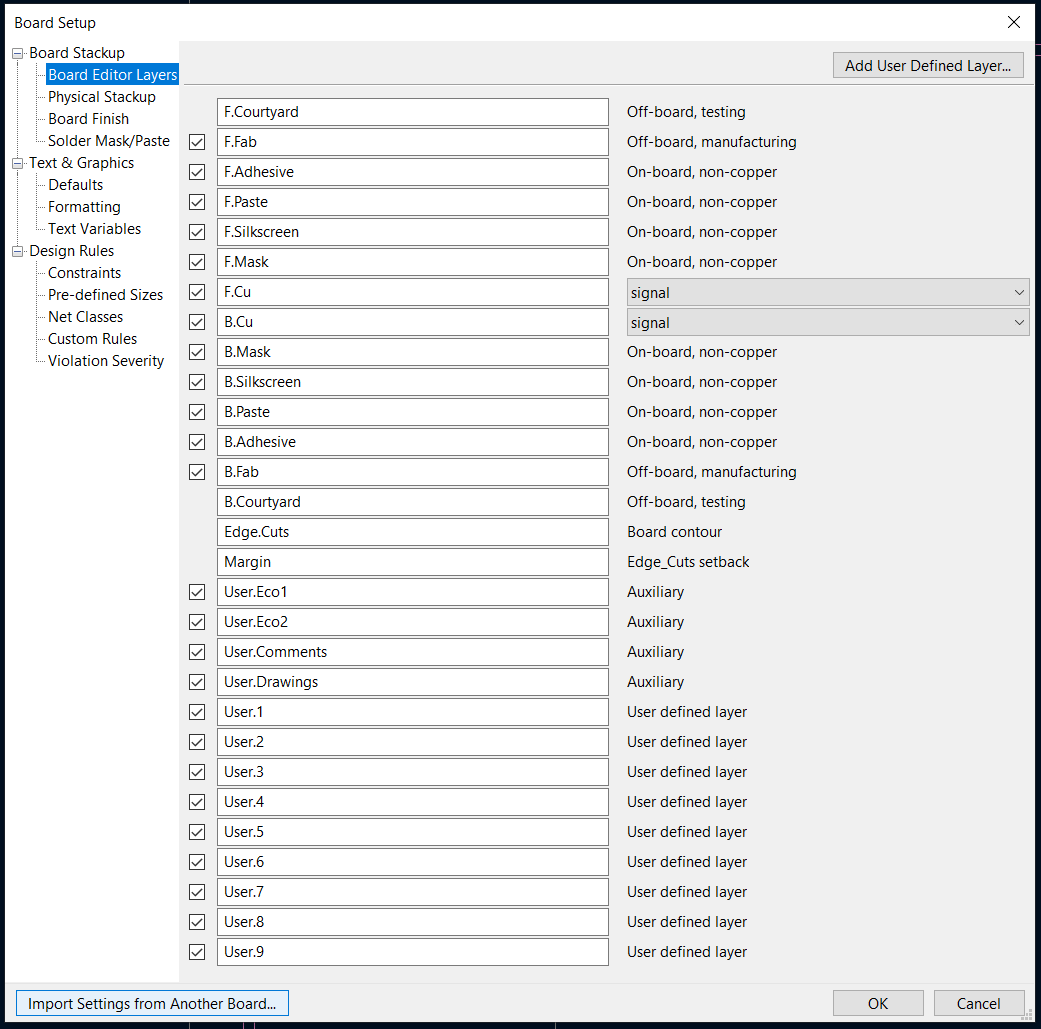Go to Solder Mask/Paste settings
This screenshot has width=1041, height=1029.
[109, 141]
